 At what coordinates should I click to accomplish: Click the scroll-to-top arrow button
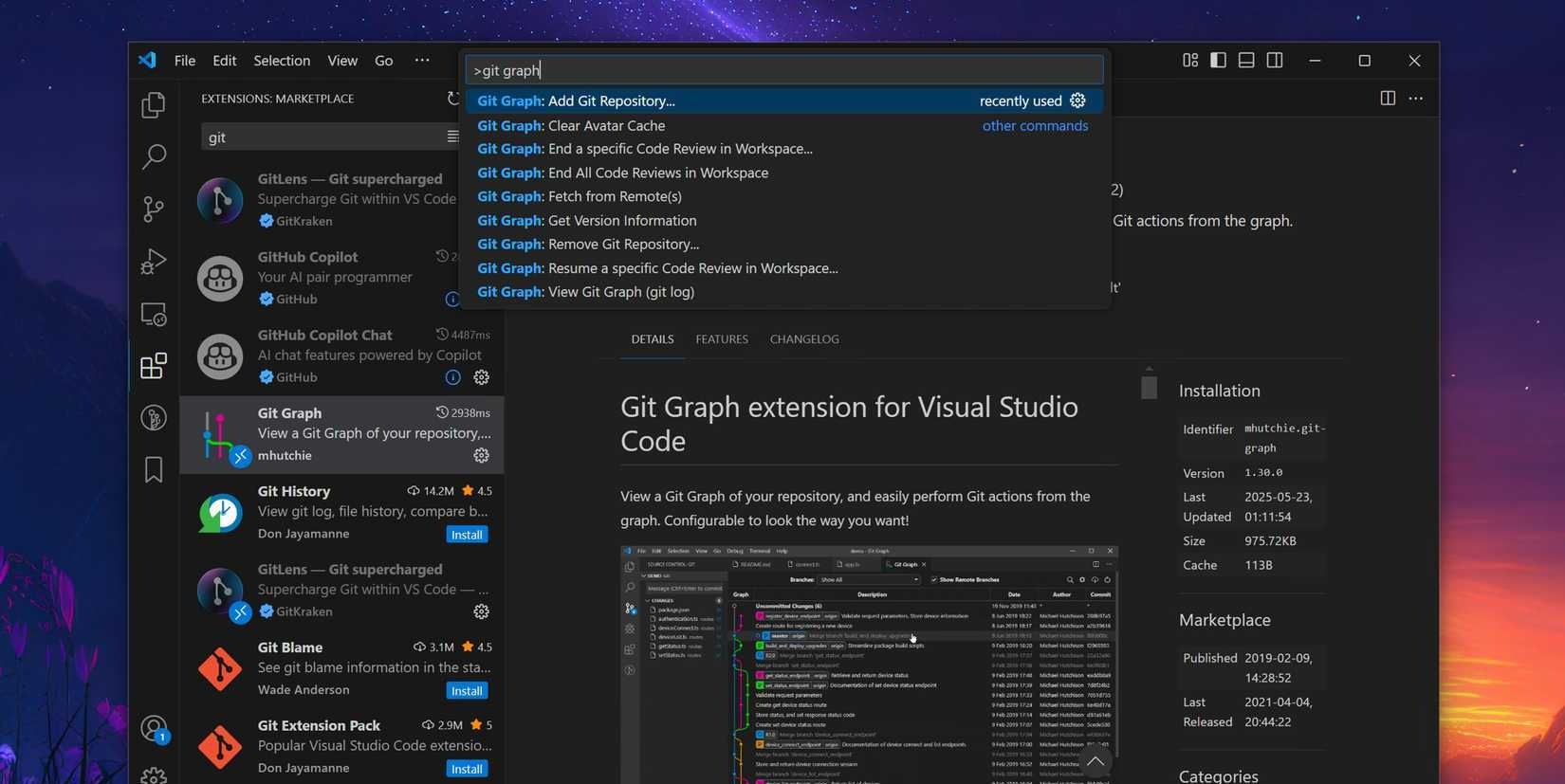(x=1095, y=760)
